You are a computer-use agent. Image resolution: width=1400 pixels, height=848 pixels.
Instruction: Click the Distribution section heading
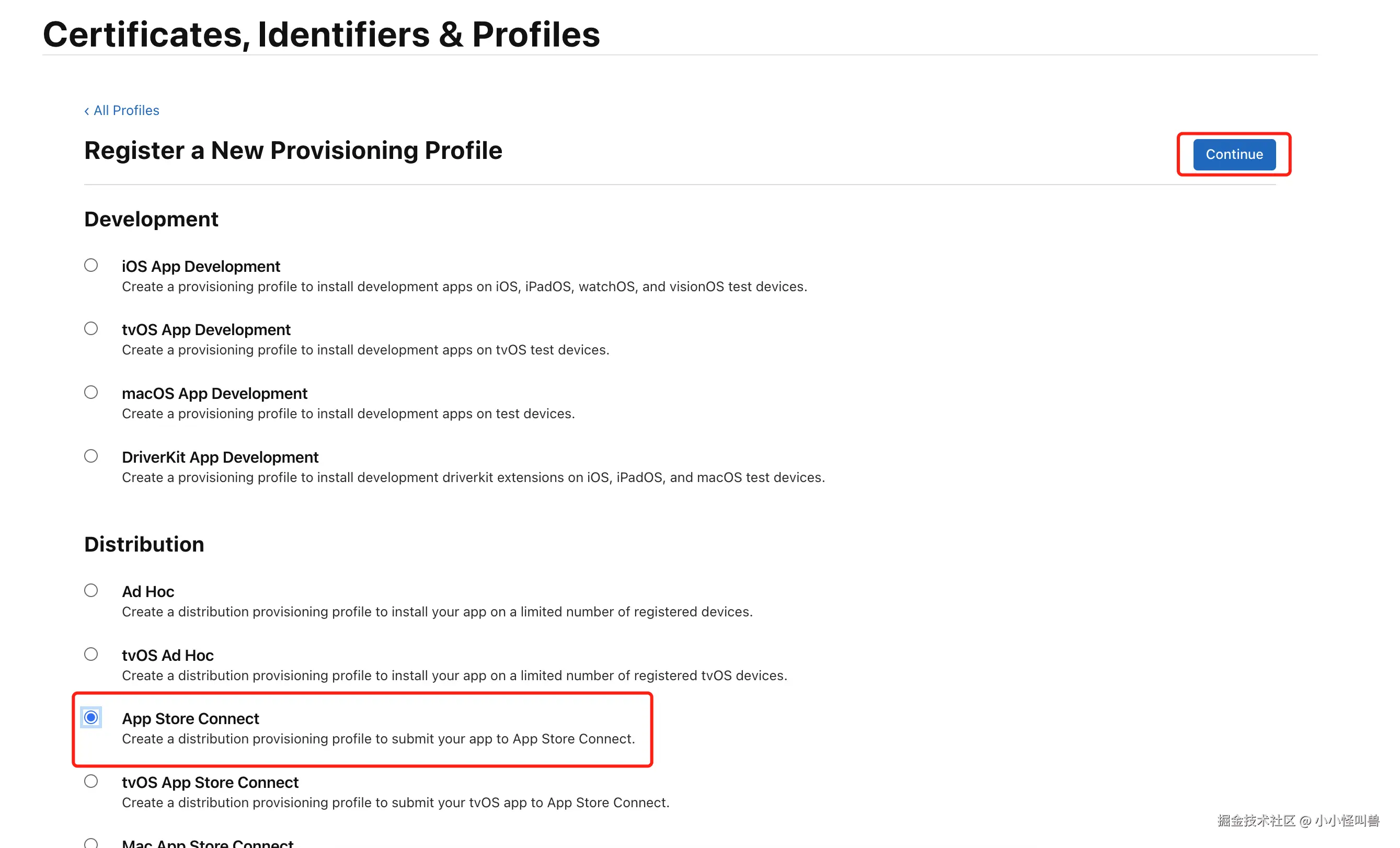click(144, 544)
